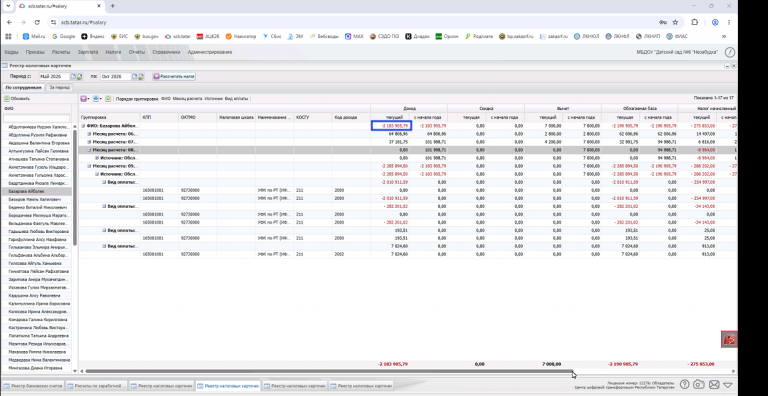The image size is (768, 396).
Task: Click the 'ОКТМО' column header
Action: (x=198, y=118)
